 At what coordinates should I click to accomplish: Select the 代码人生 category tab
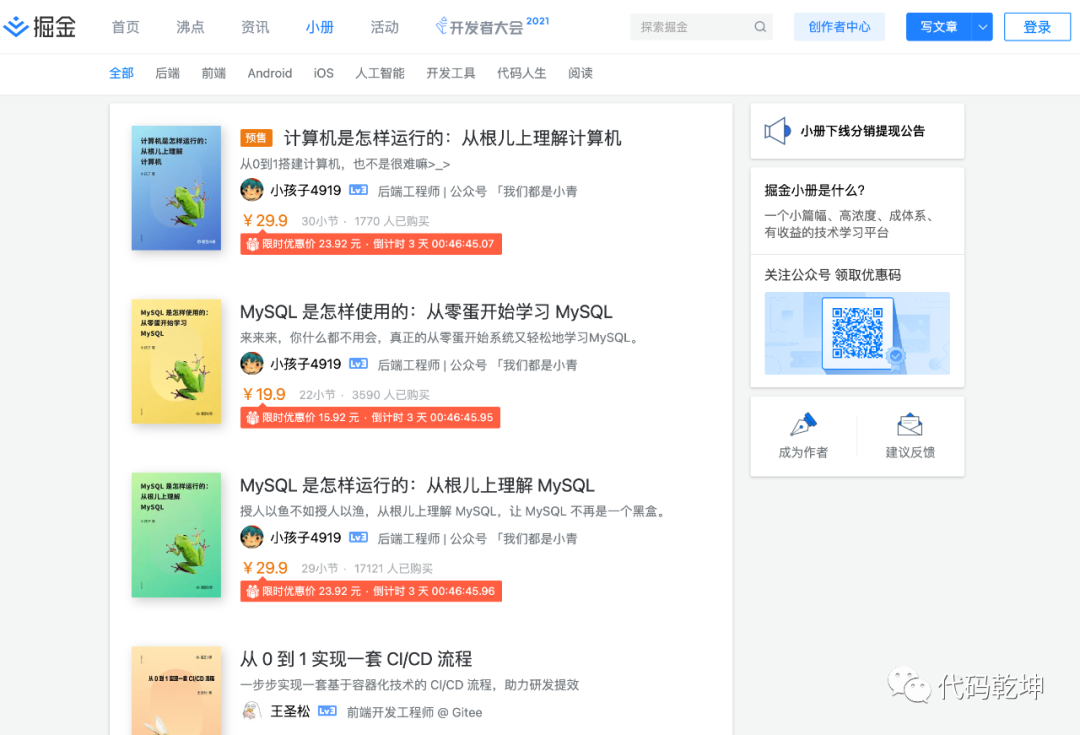[x=521, y=73]
